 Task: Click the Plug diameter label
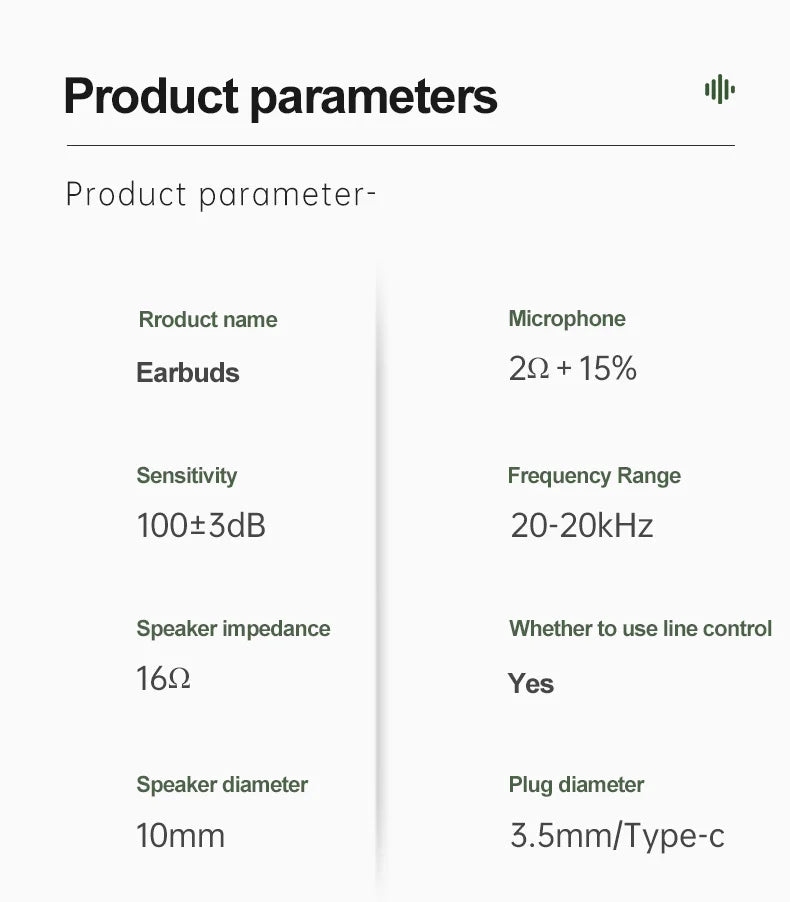576,785
